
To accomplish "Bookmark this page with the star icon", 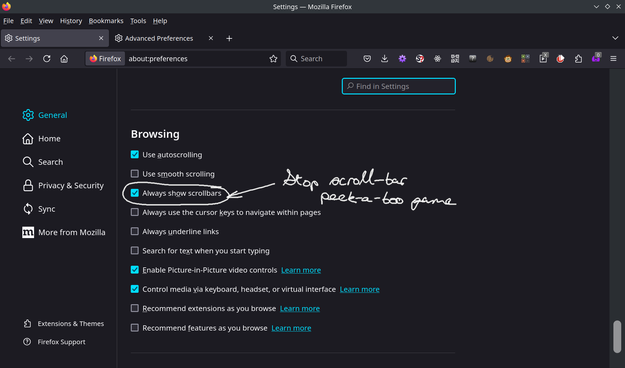I will pyautogui.click(x=273, y=59).
